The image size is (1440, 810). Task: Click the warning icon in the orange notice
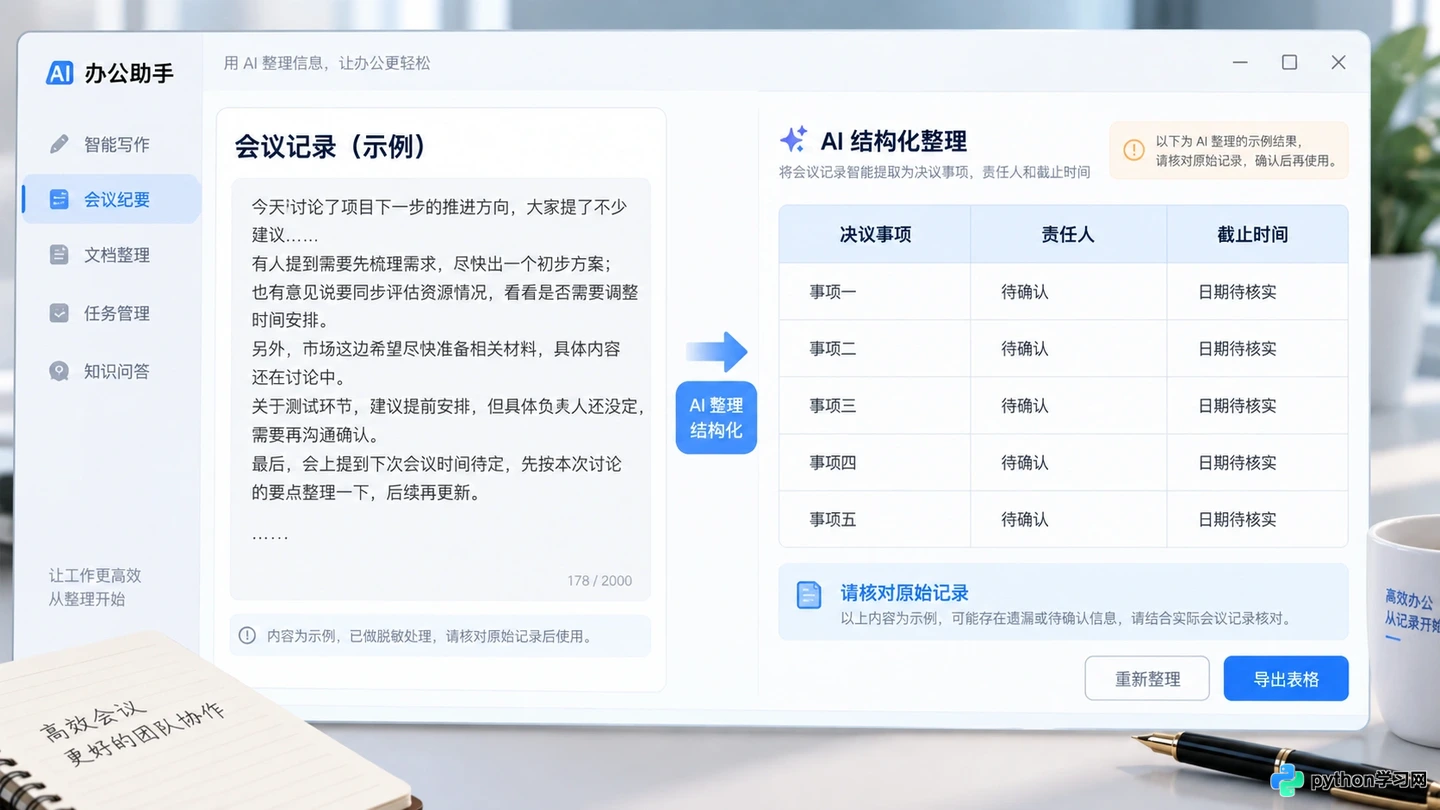pyautogui.click(x=1134, y=150)
